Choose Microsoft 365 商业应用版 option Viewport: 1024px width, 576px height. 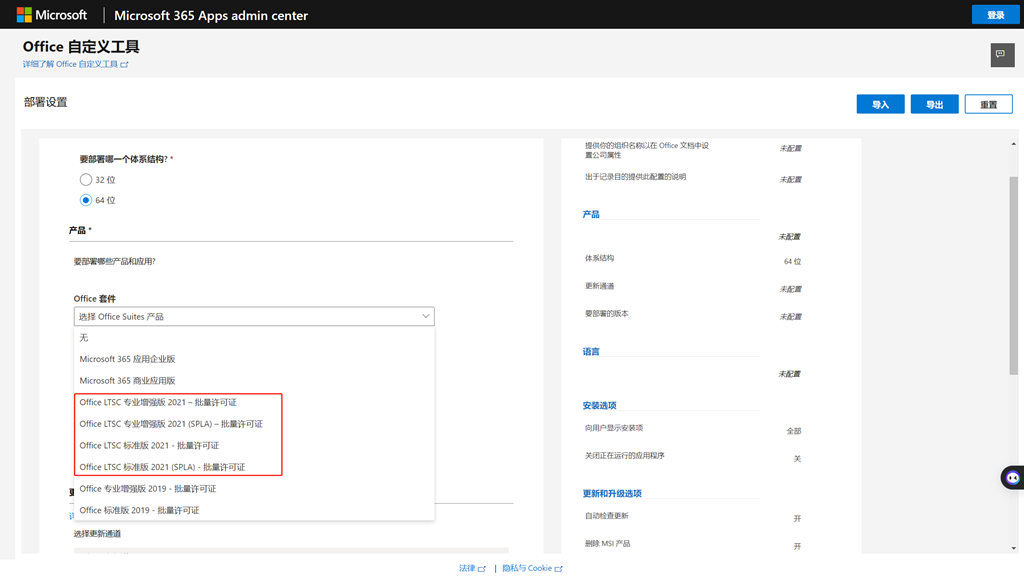pos(254,381)
